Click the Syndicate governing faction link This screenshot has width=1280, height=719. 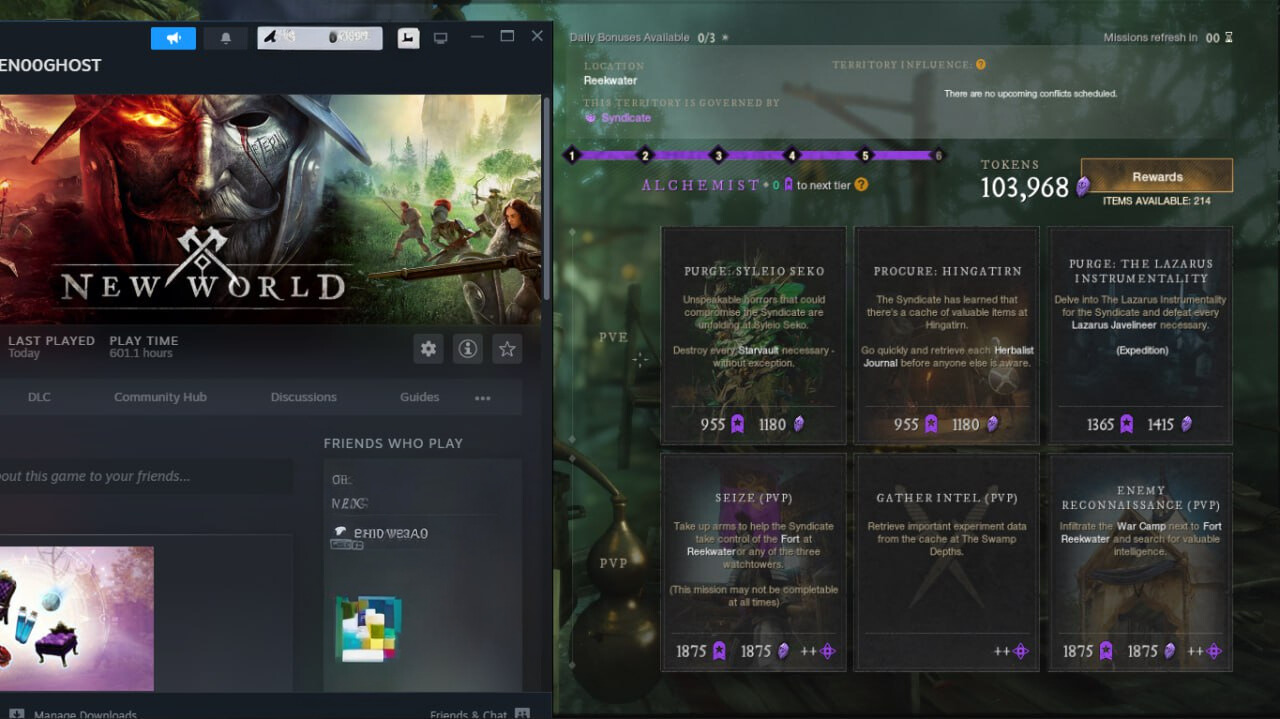[x=626, y=118]
